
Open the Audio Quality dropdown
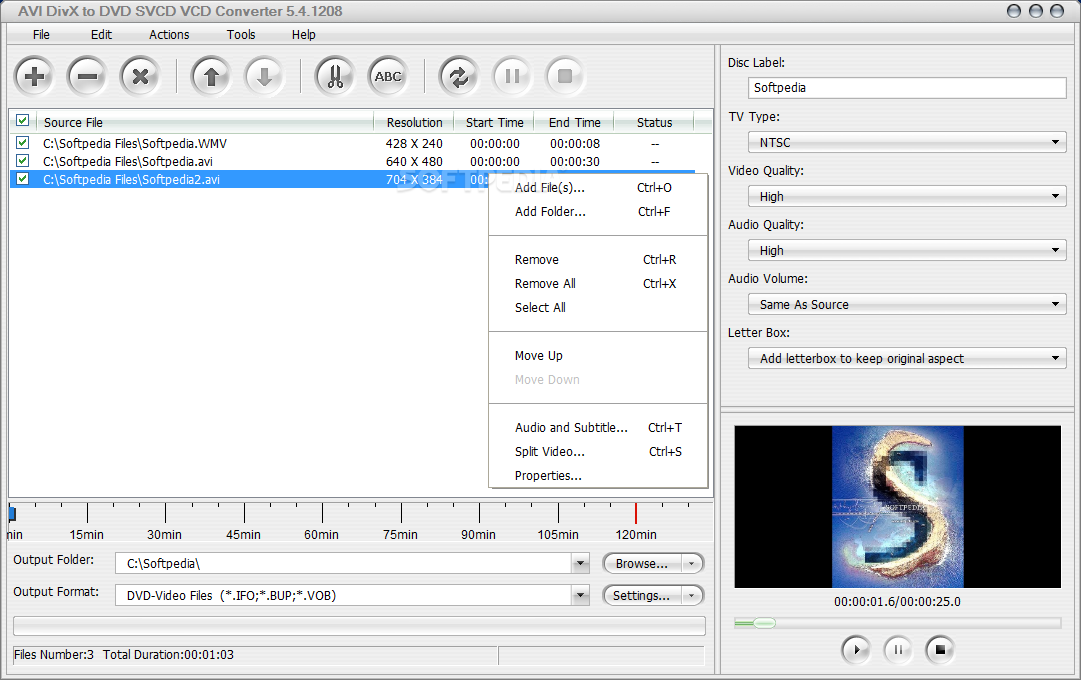pos(907,250)
